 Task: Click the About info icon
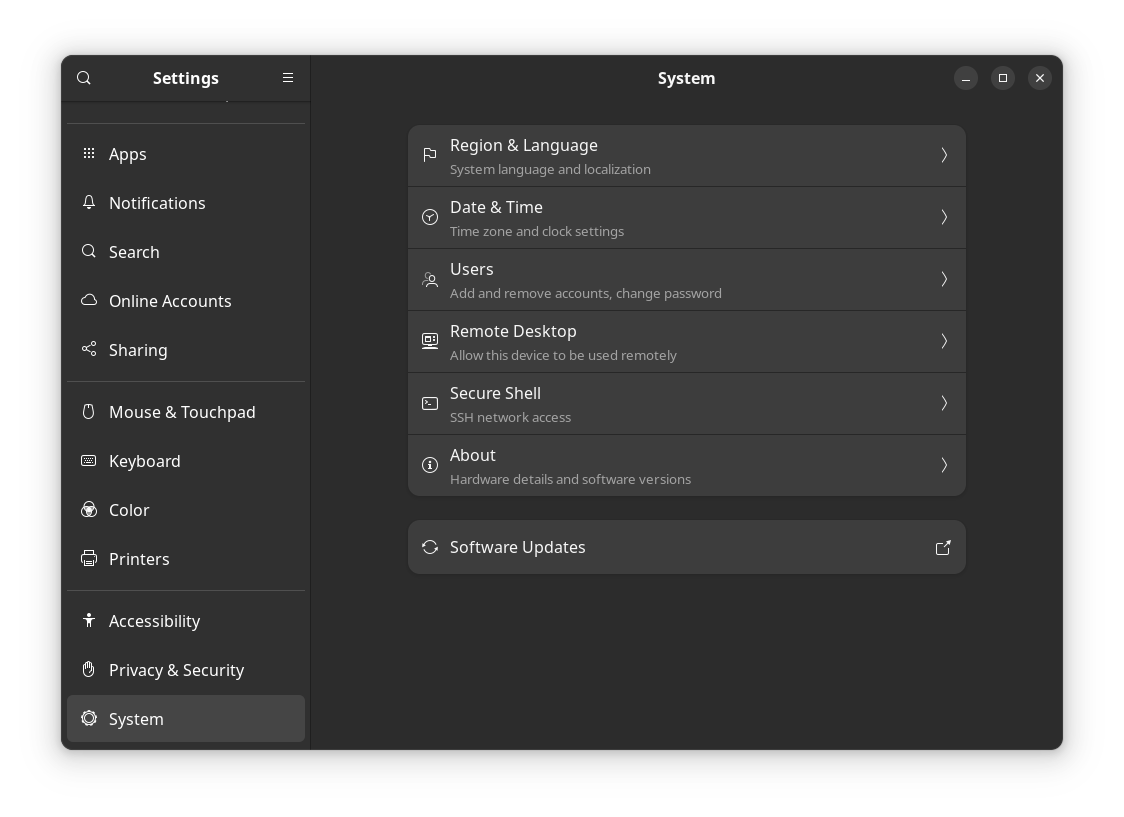point(430,465)
